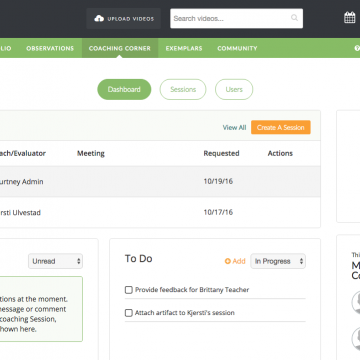
Task: Open the Observations nav tab
Action: tap(50, 48)
